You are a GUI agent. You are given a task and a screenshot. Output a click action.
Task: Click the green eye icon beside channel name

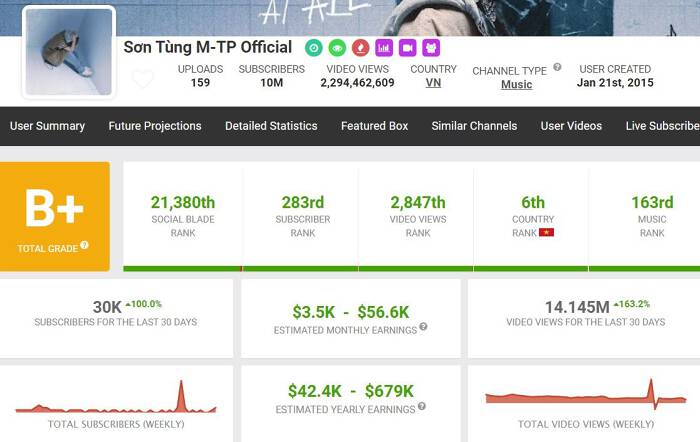(336, 47)
